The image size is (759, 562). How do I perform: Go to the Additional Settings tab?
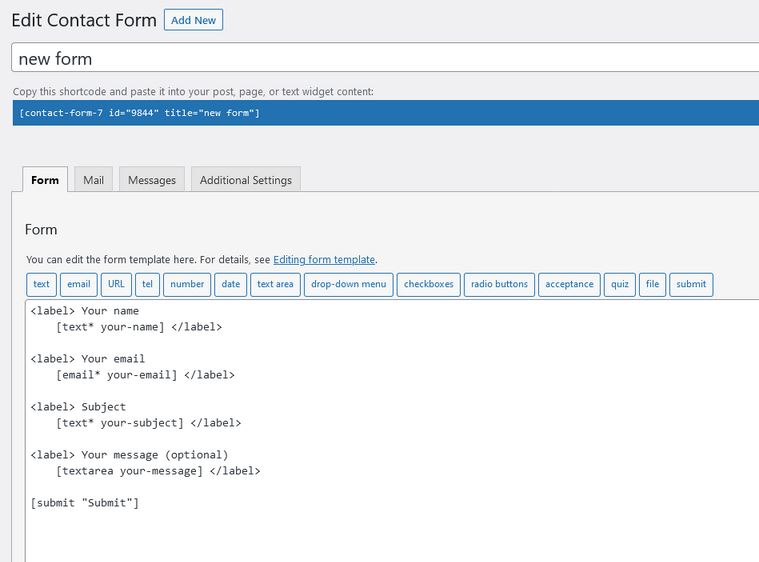pos(246,180)
